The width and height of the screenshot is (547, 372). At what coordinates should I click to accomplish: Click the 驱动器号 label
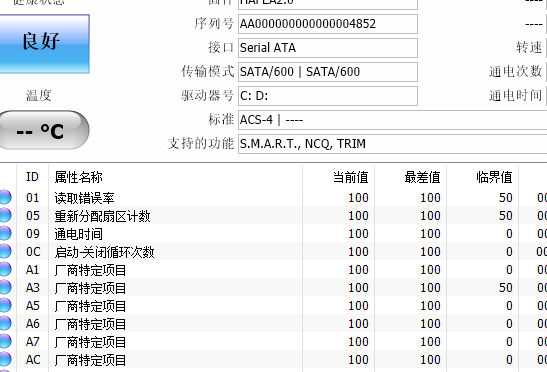pos(208,95)
